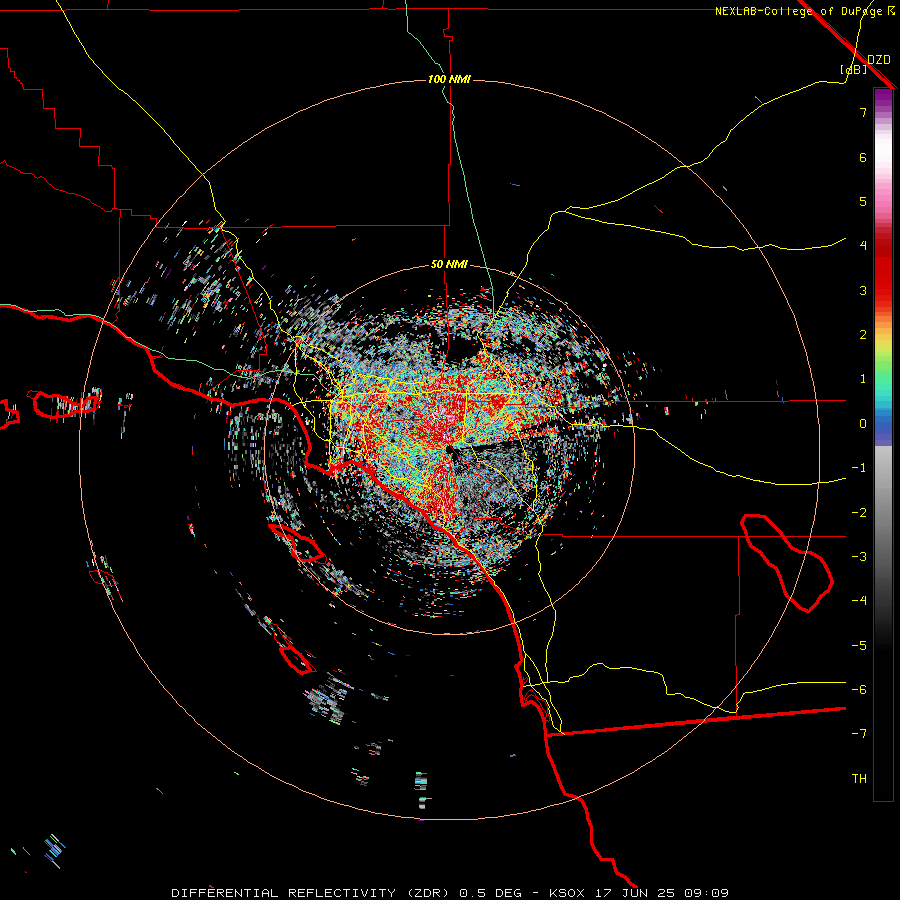
Task: Click the 3 value on color scale
Action: [x=863, y=290]
